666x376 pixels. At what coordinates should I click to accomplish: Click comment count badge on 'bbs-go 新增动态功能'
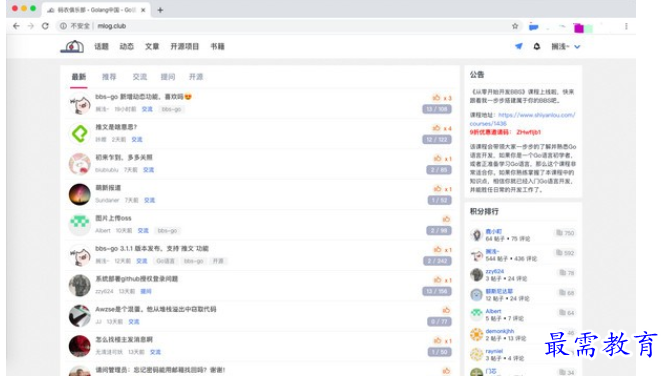(x=437, y=109)
